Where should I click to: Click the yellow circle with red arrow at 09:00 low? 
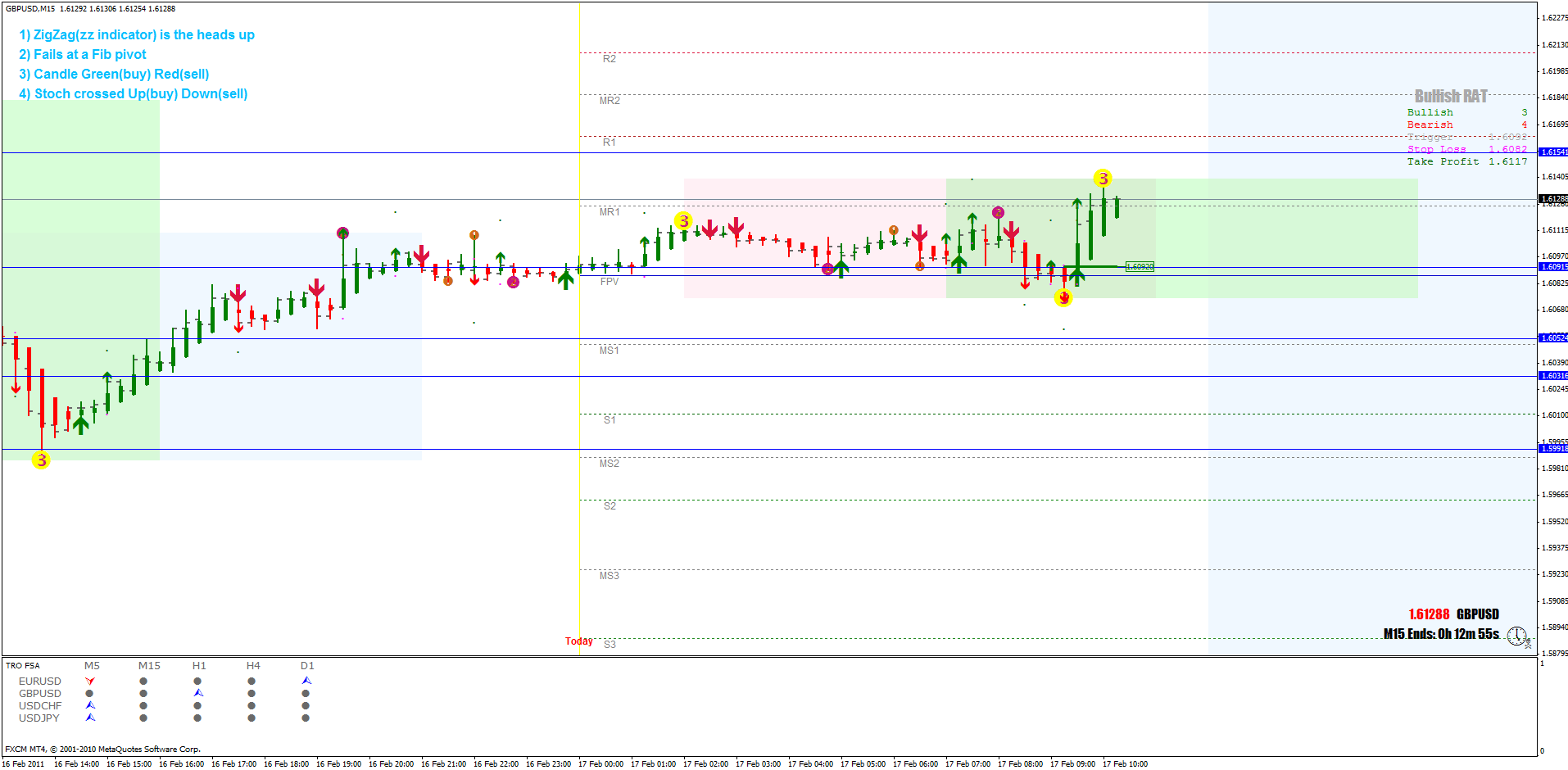1063,298
